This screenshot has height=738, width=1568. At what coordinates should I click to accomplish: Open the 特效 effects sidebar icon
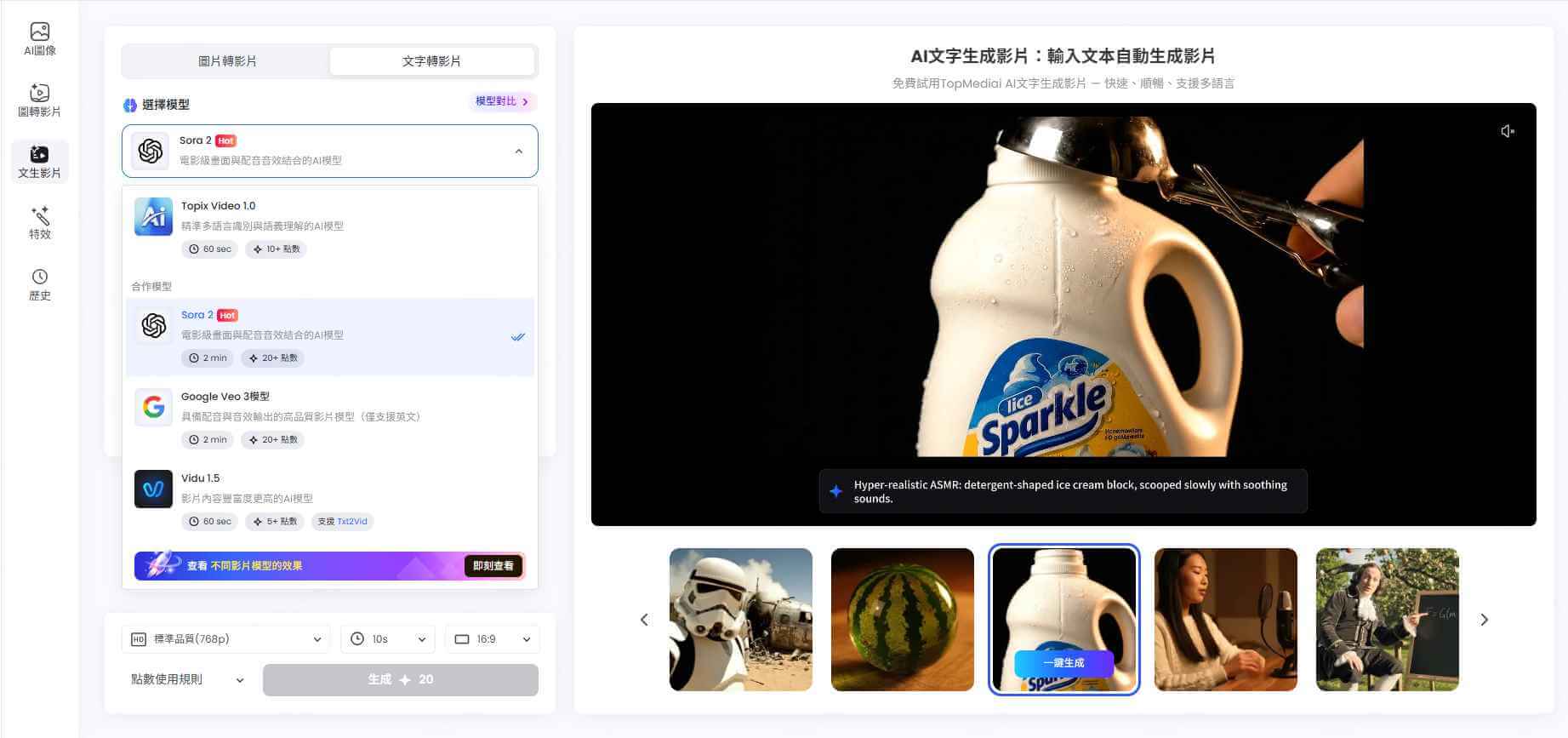pyautogui.click(x=39, y=223)
